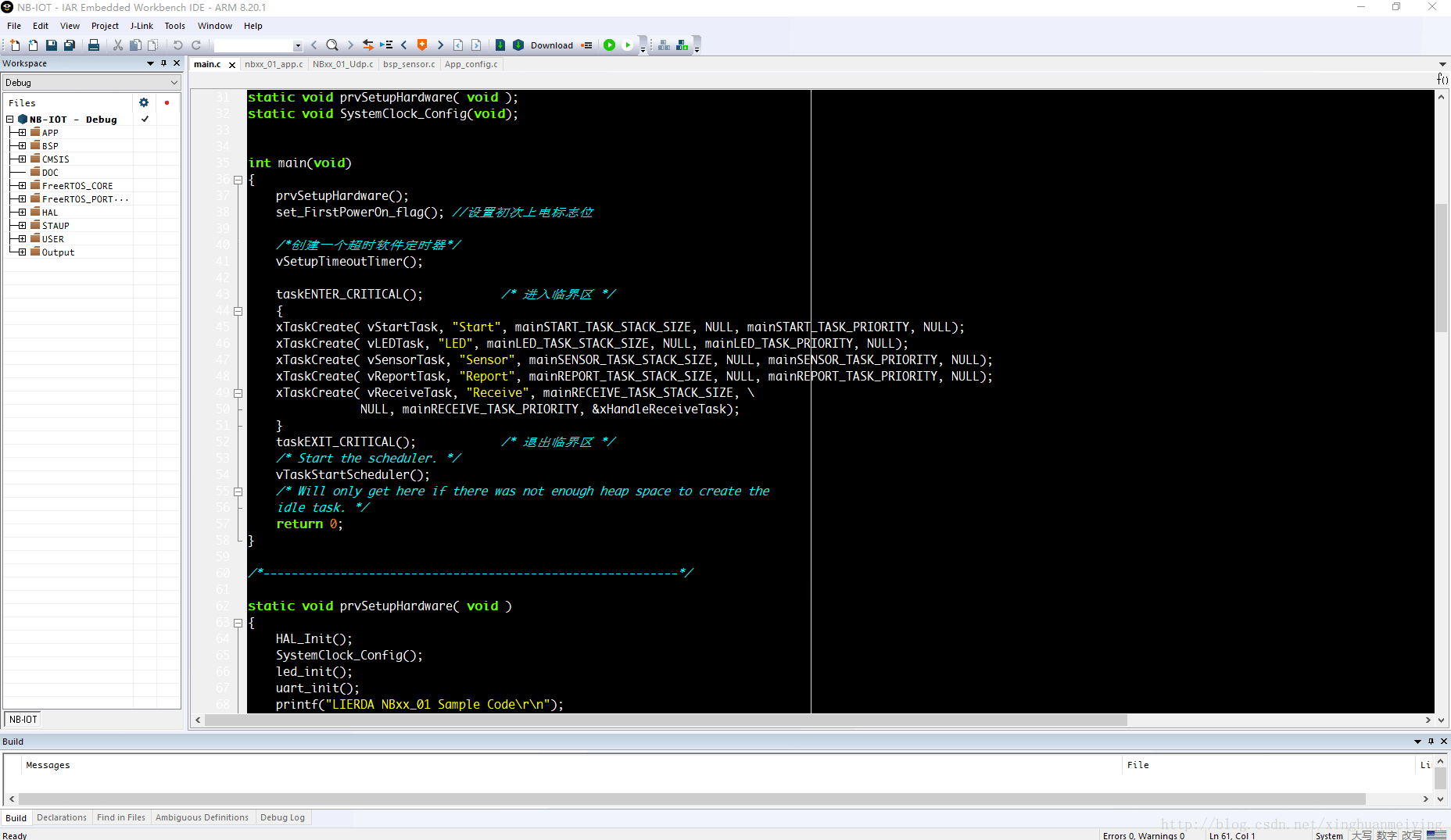Switch to the Debug Log tab
Viewport: 1451px width, 840px height.
pos(282,817)
